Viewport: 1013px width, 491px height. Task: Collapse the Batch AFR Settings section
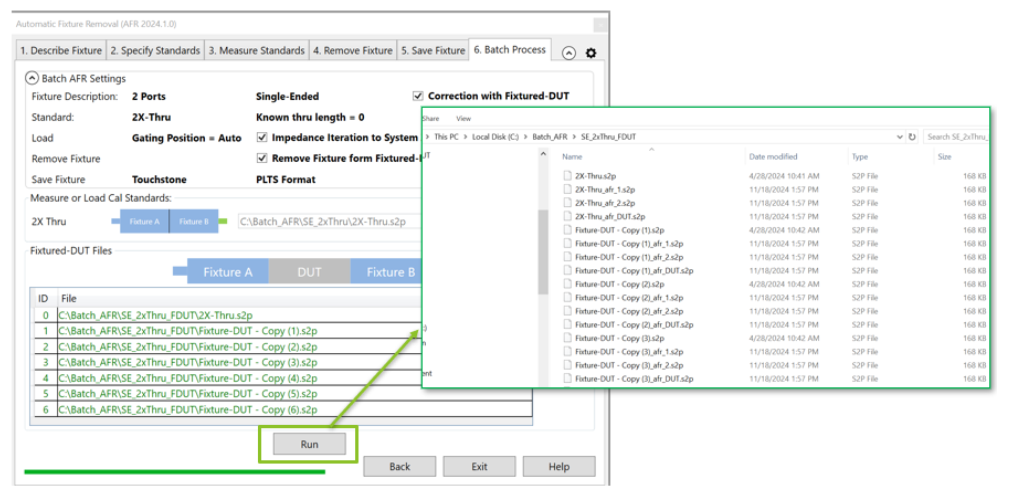tap(32, 78)
